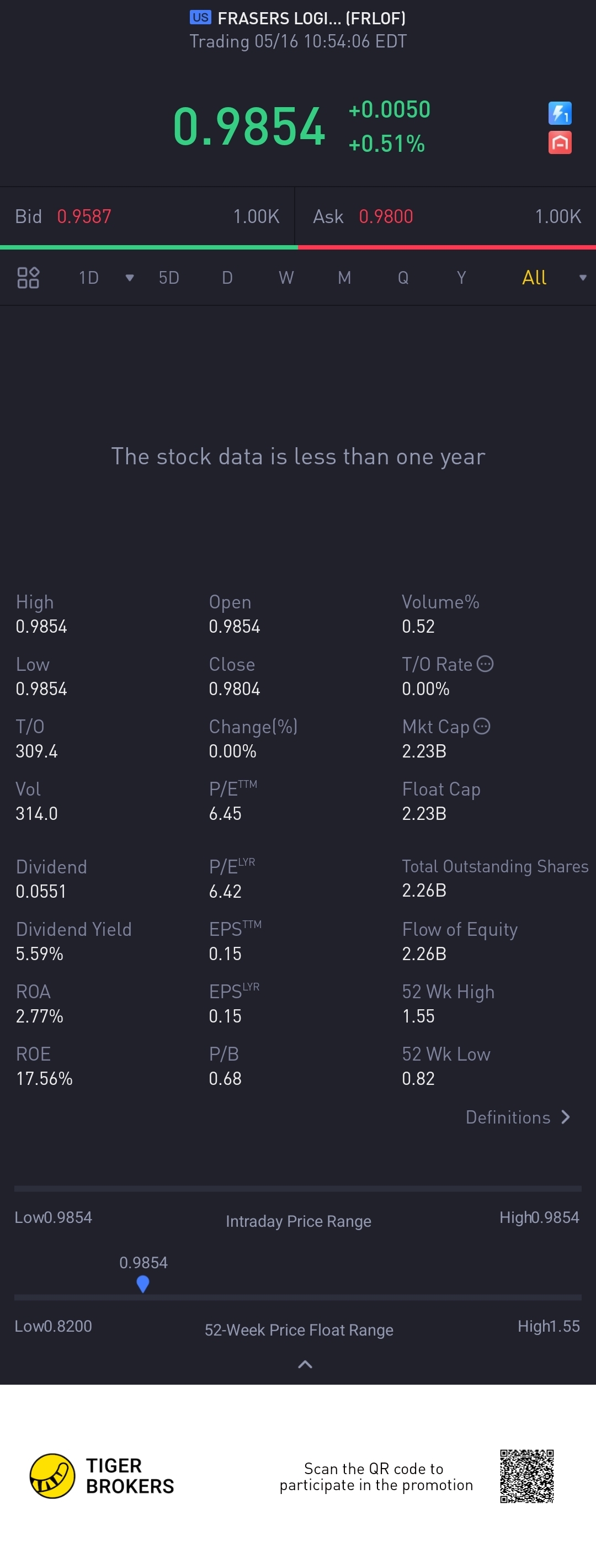Screen dimensions: 596x1568
Task: Expand the All range dropdown arrow
Action: [583, 278]
